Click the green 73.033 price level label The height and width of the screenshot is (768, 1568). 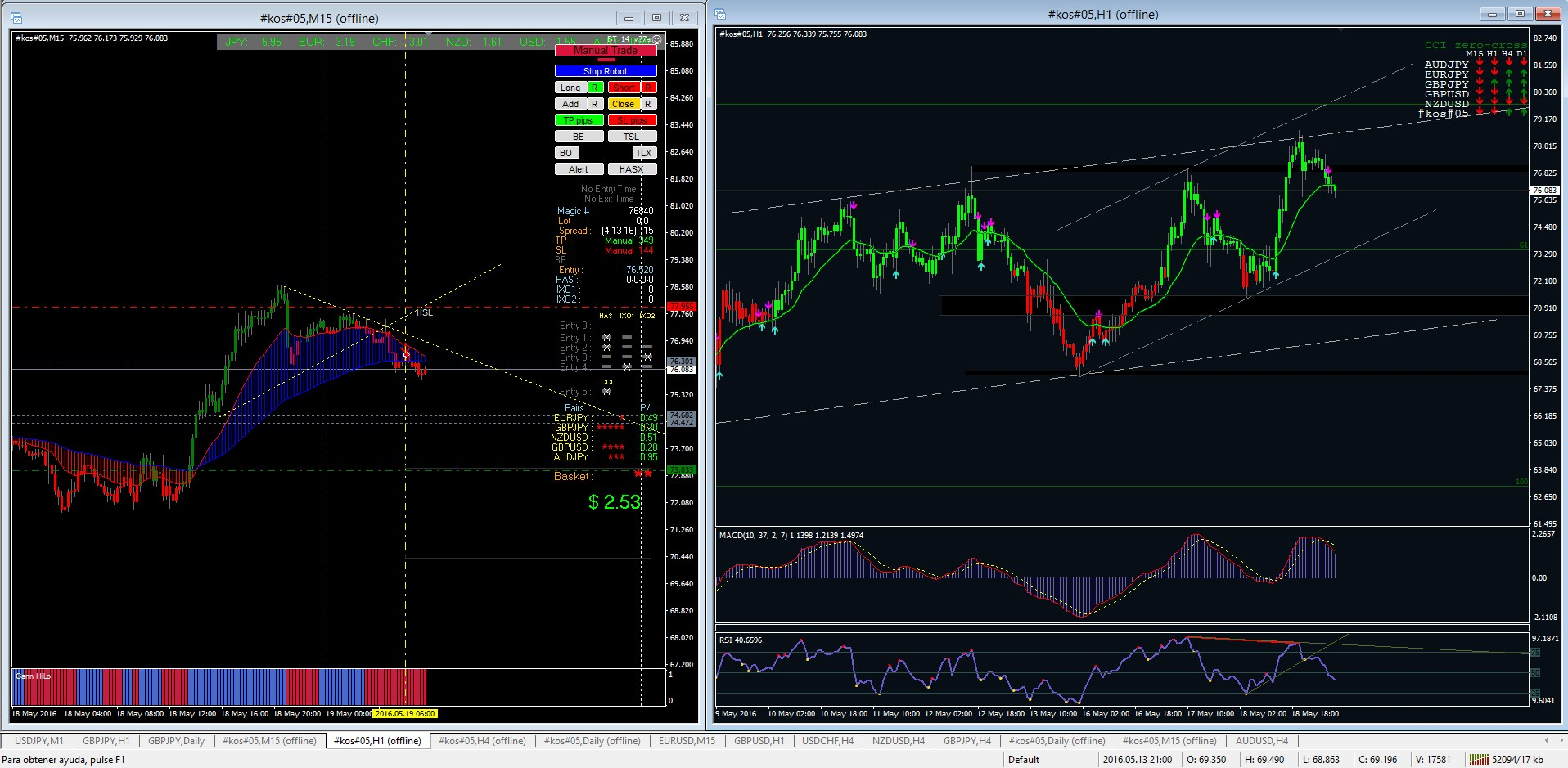tap(682, 470)
